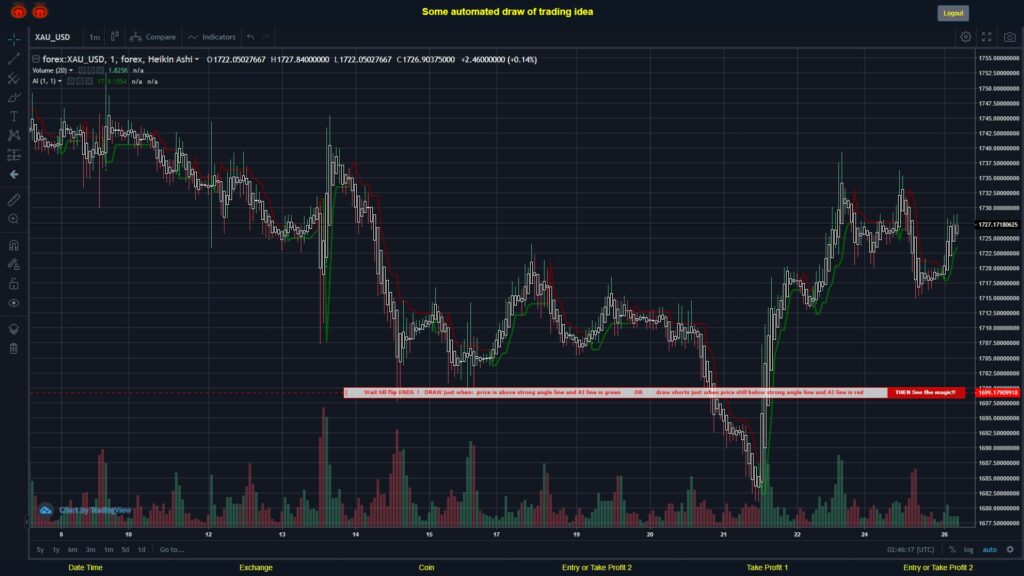Open format settings for Volume indicator

coord(91,71)
